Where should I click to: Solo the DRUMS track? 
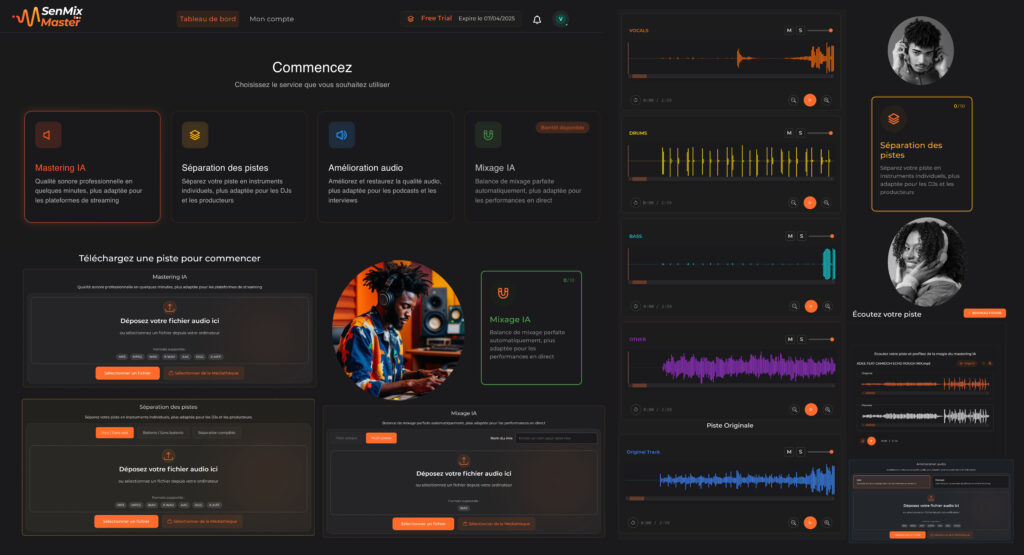pyautogui.click(x=800, y=133)
